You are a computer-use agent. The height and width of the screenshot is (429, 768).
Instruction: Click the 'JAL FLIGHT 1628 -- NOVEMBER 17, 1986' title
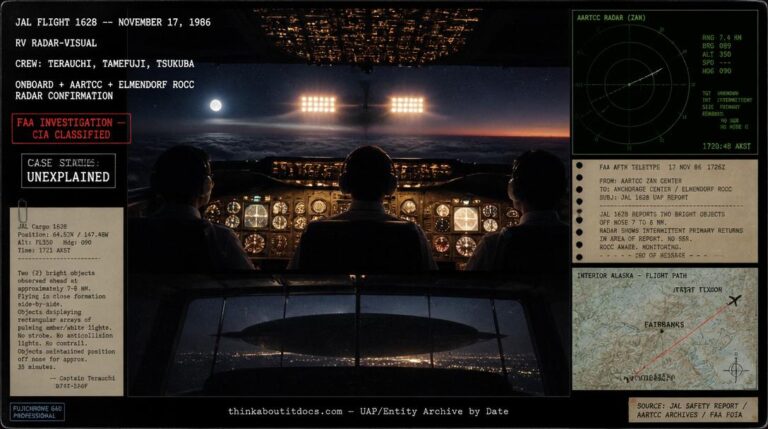(x=113, y=22)
